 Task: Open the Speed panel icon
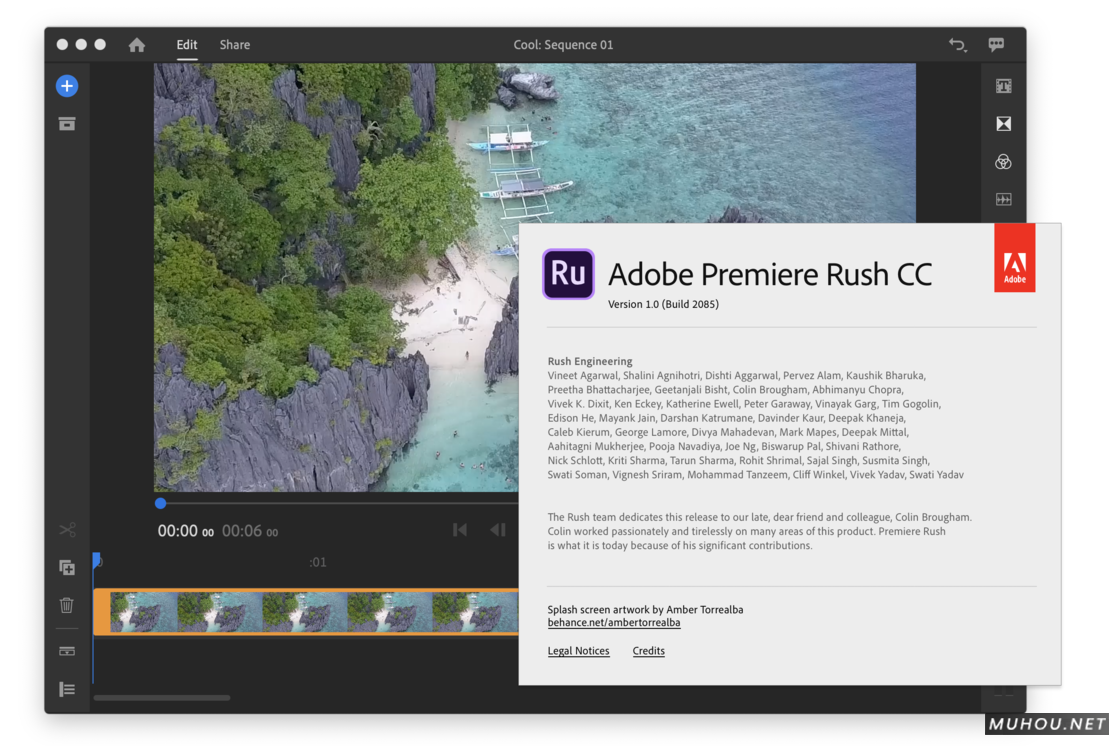pyautogui.click(x=1004, y=199)
